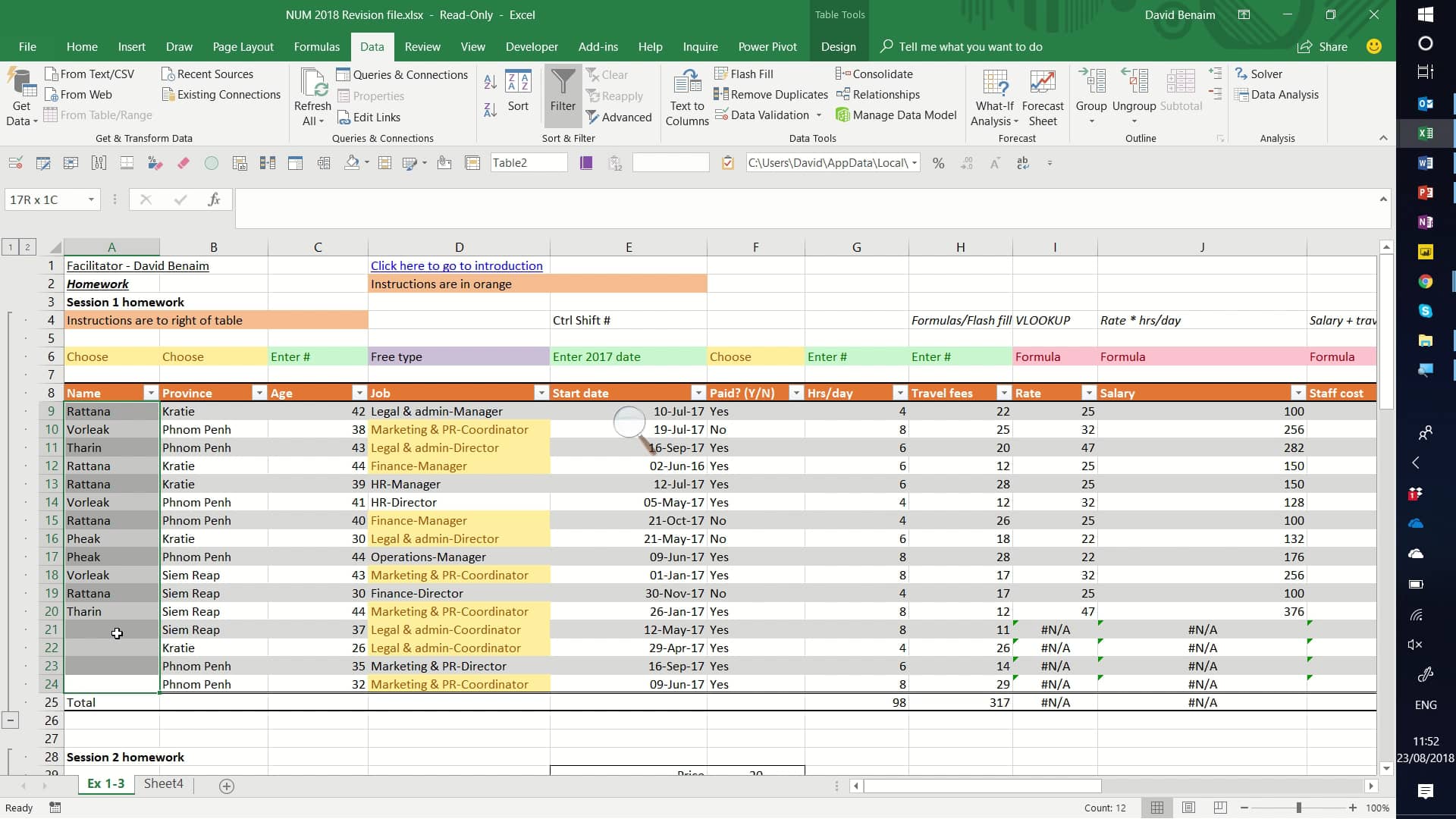Click the pink eraser icon in quick toolbar

tap(183, 163)
